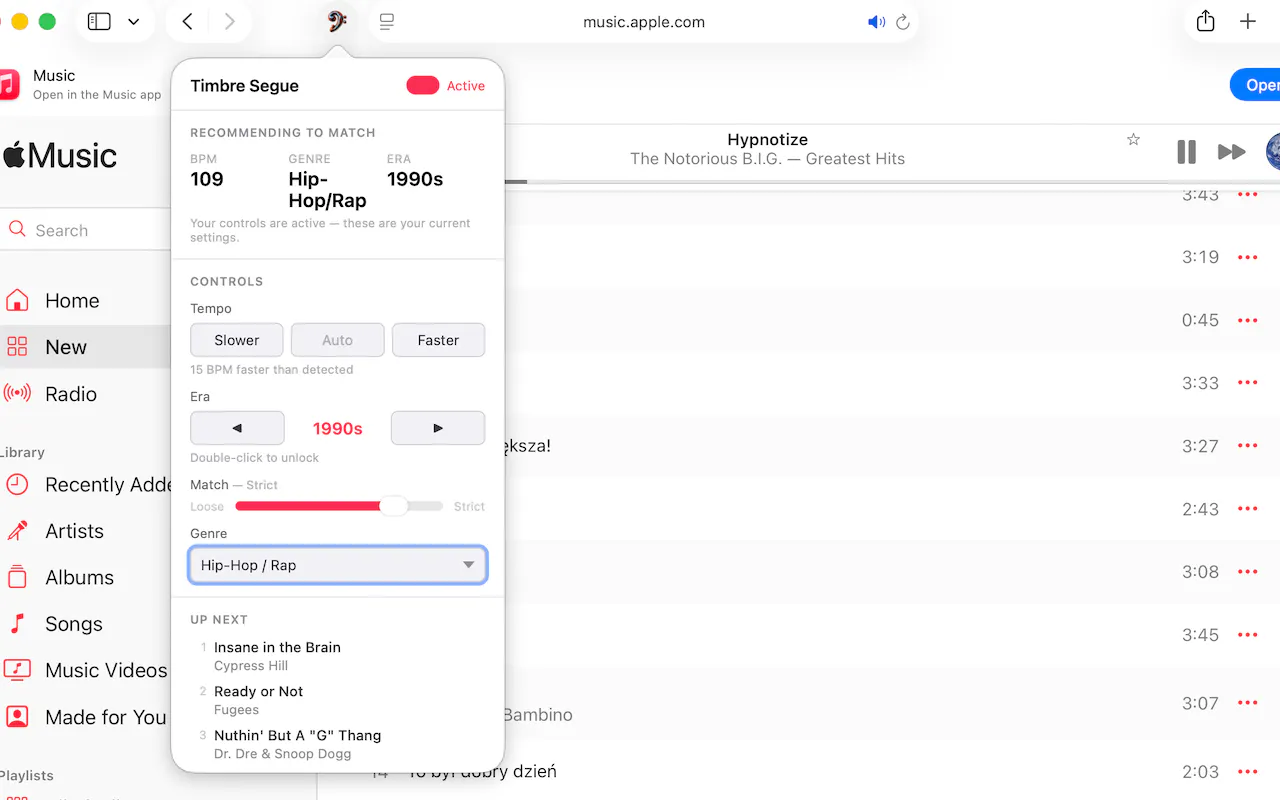The image size is (1280, 800).
Task: Open Artists in the library
Action: [x=74, y=531]
